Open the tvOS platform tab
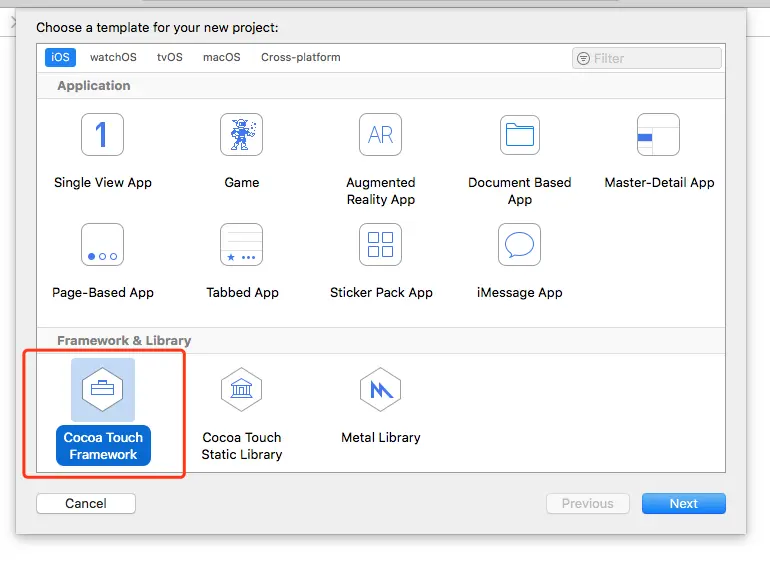Viewport: 770px width, 564px height. tap(169, 57)
